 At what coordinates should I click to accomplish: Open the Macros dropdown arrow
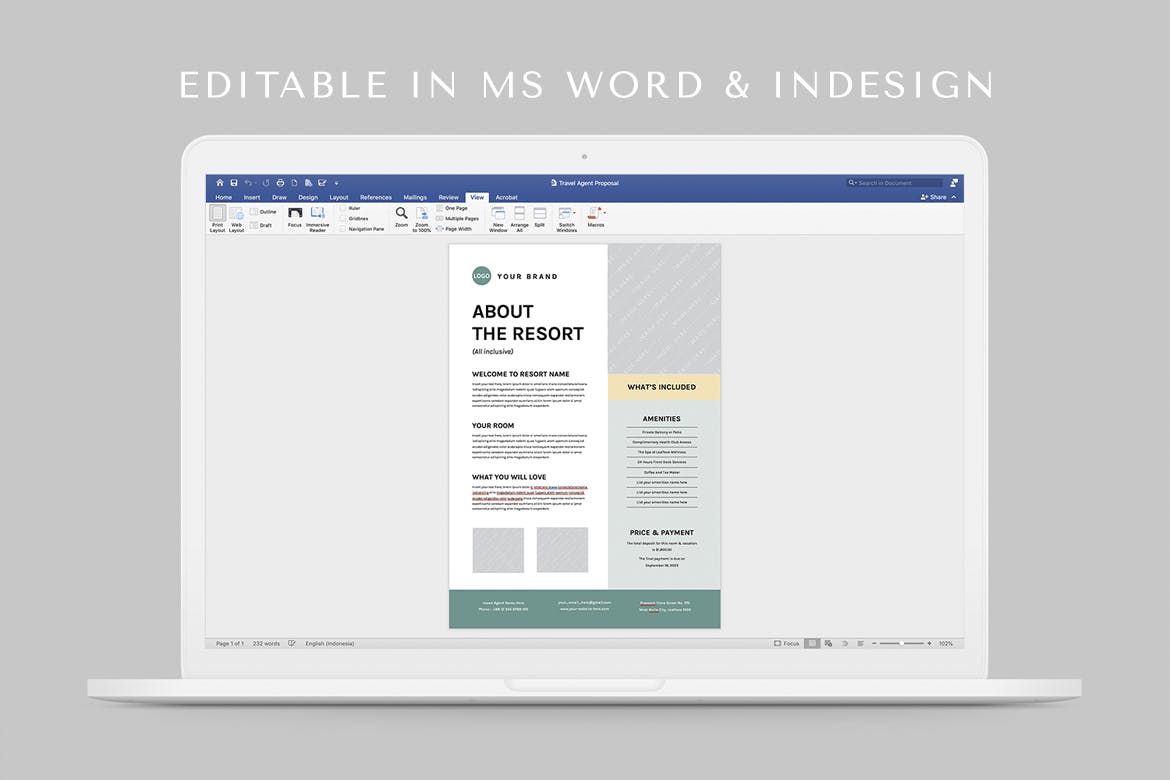[605, 213]
